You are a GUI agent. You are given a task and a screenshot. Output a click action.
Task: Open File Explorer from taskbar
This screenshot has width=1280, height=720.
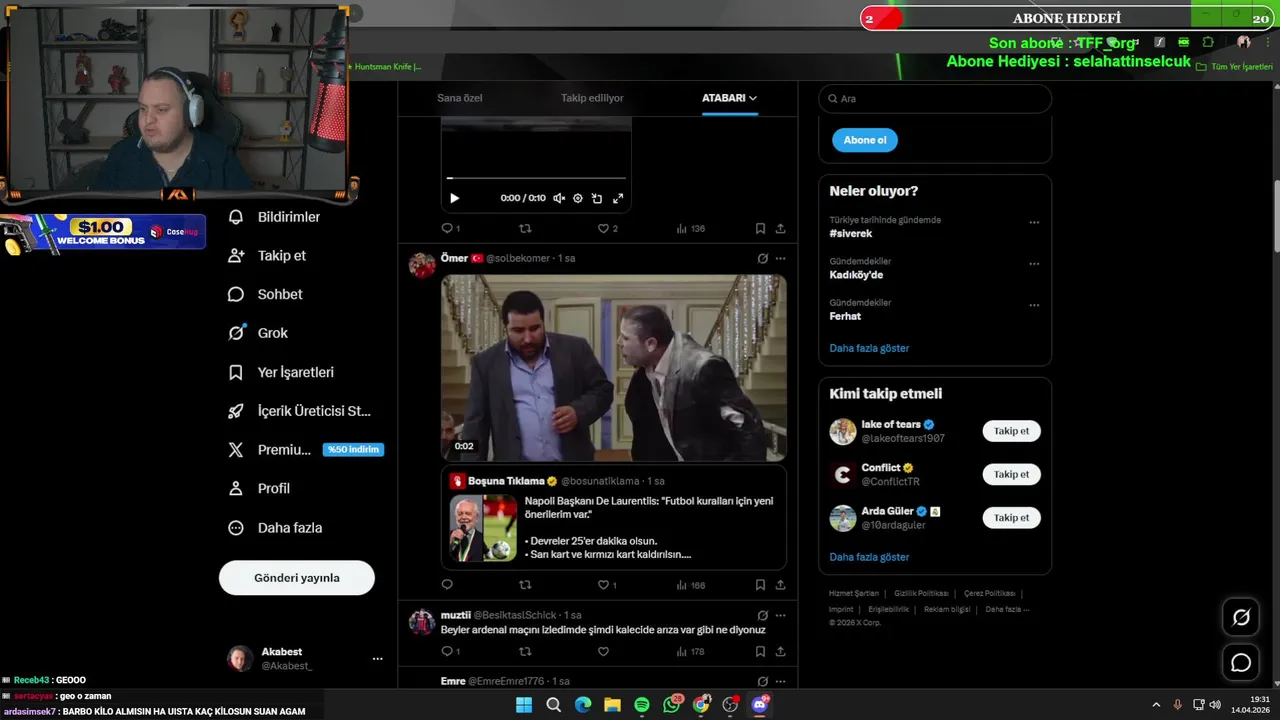point(612,705)
